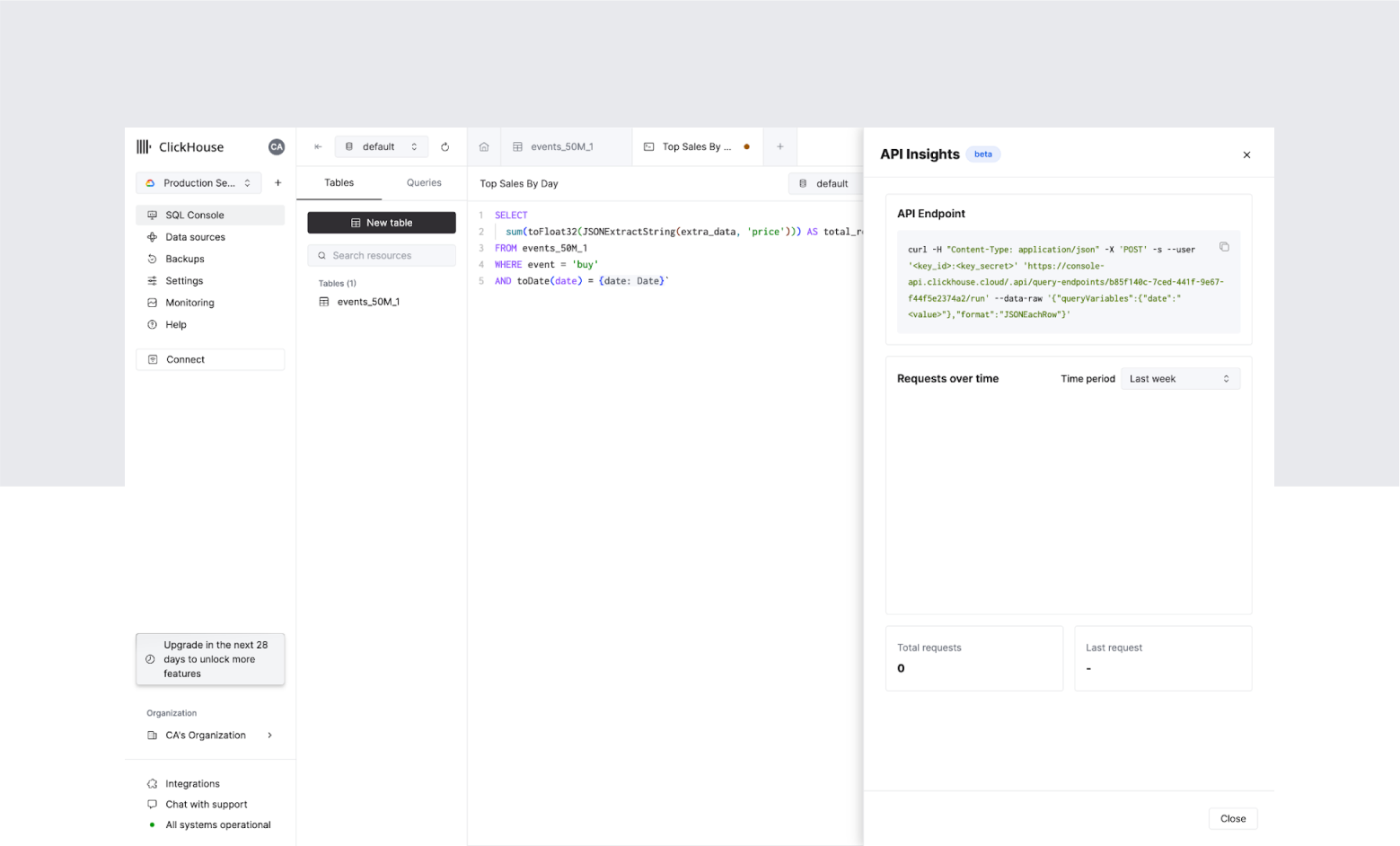Click the plus icon beside the service selector

277,183
